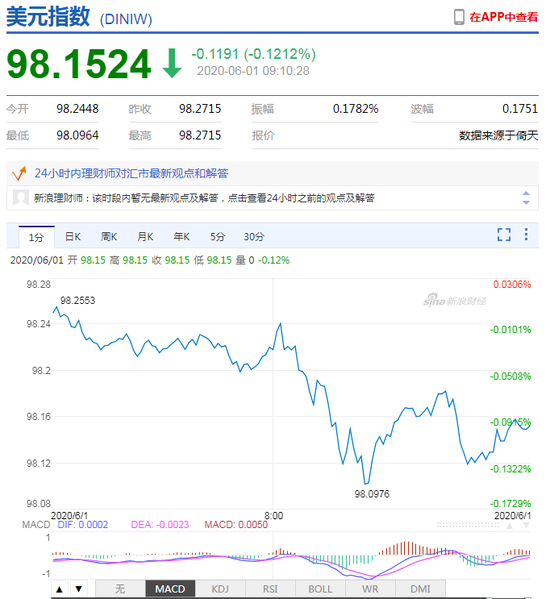550x599 pixels.
Task: Switch to the 5分 chart tab
Action: 218,237
